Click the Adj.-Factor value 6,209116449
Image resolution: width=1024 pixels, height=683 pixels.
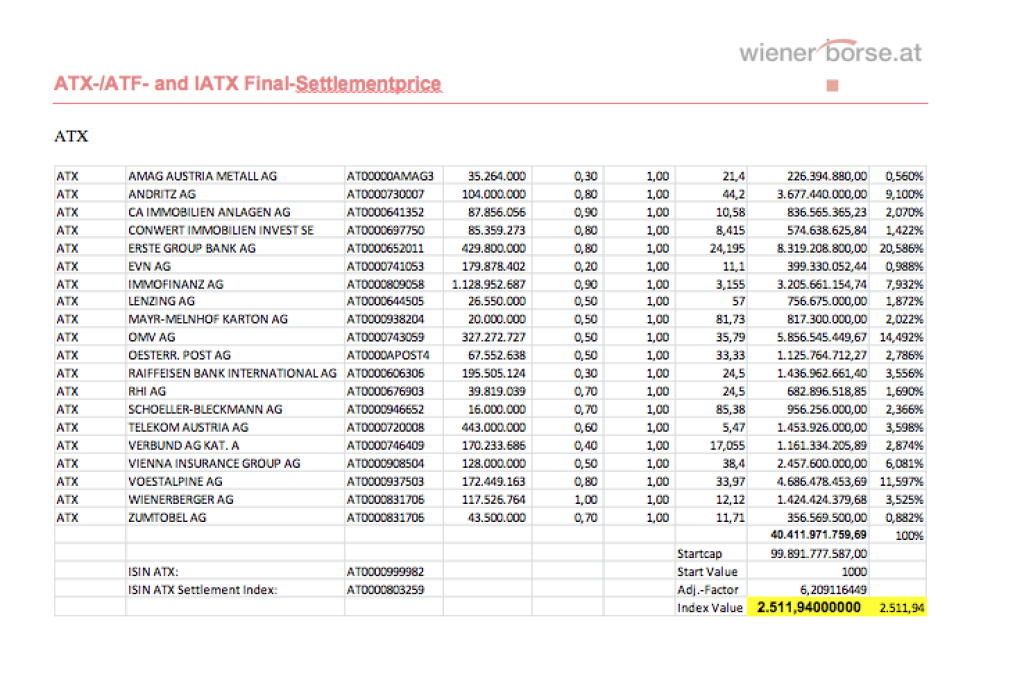[x=827, y=589]
